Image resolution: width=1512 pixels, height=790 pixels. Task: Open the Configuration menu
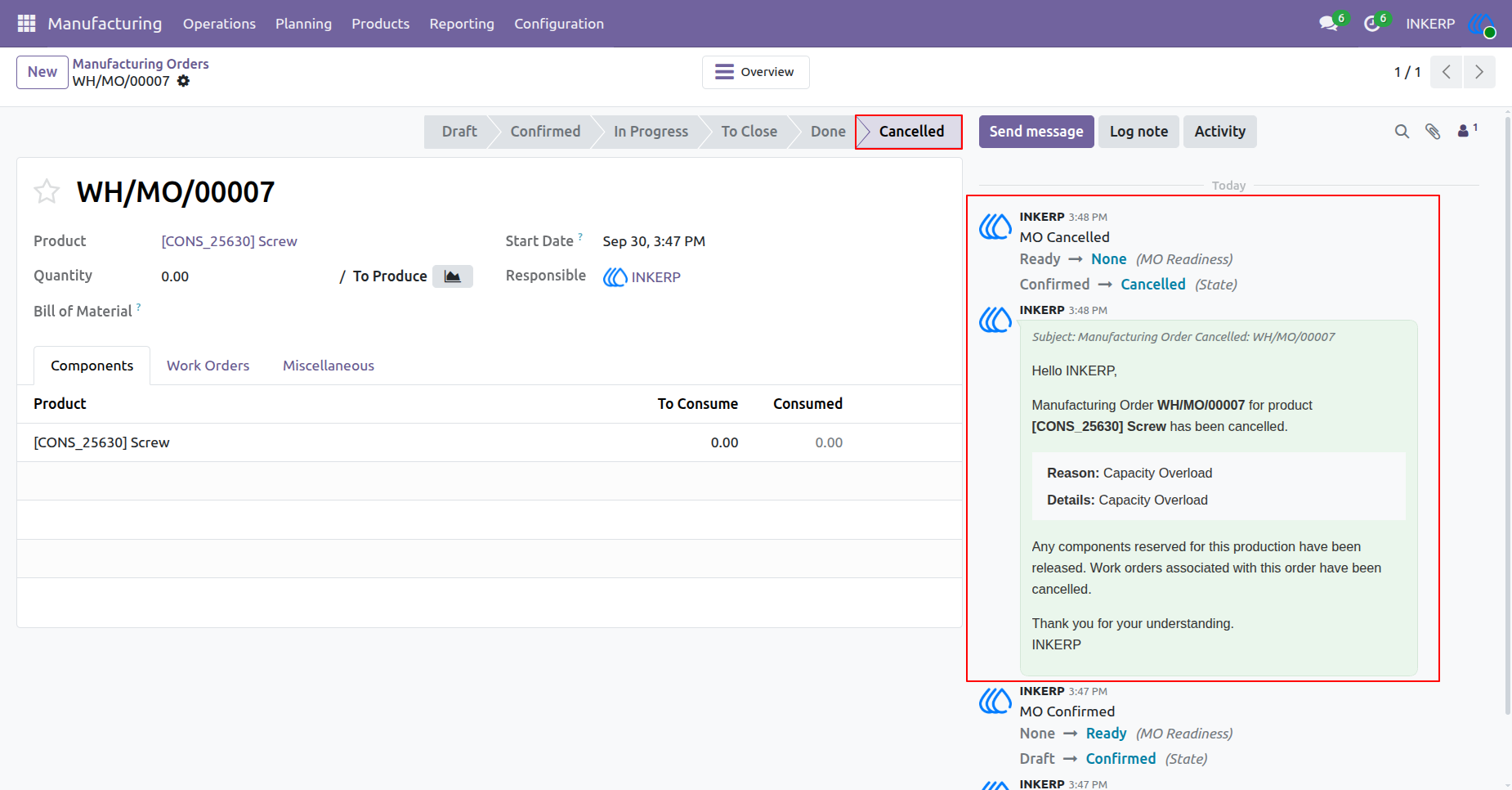[559, 24]
